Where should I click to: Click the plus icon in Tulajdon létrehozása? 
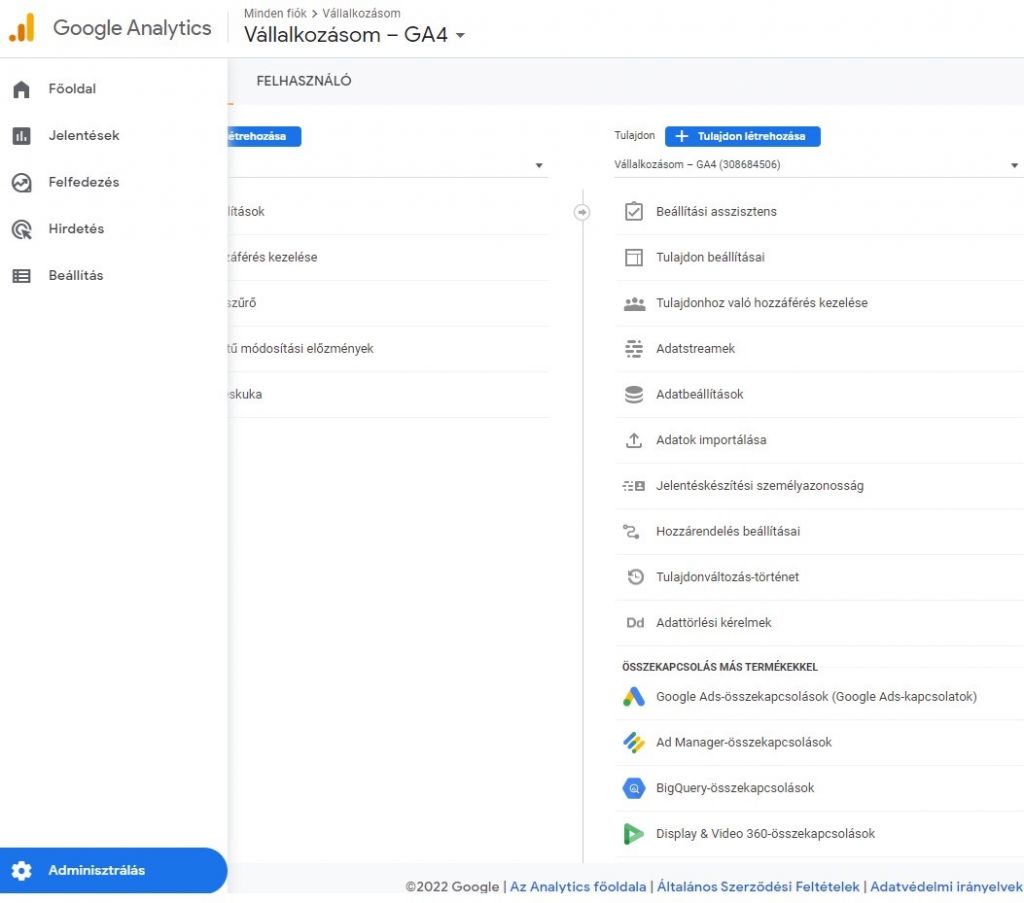(681, 136)
